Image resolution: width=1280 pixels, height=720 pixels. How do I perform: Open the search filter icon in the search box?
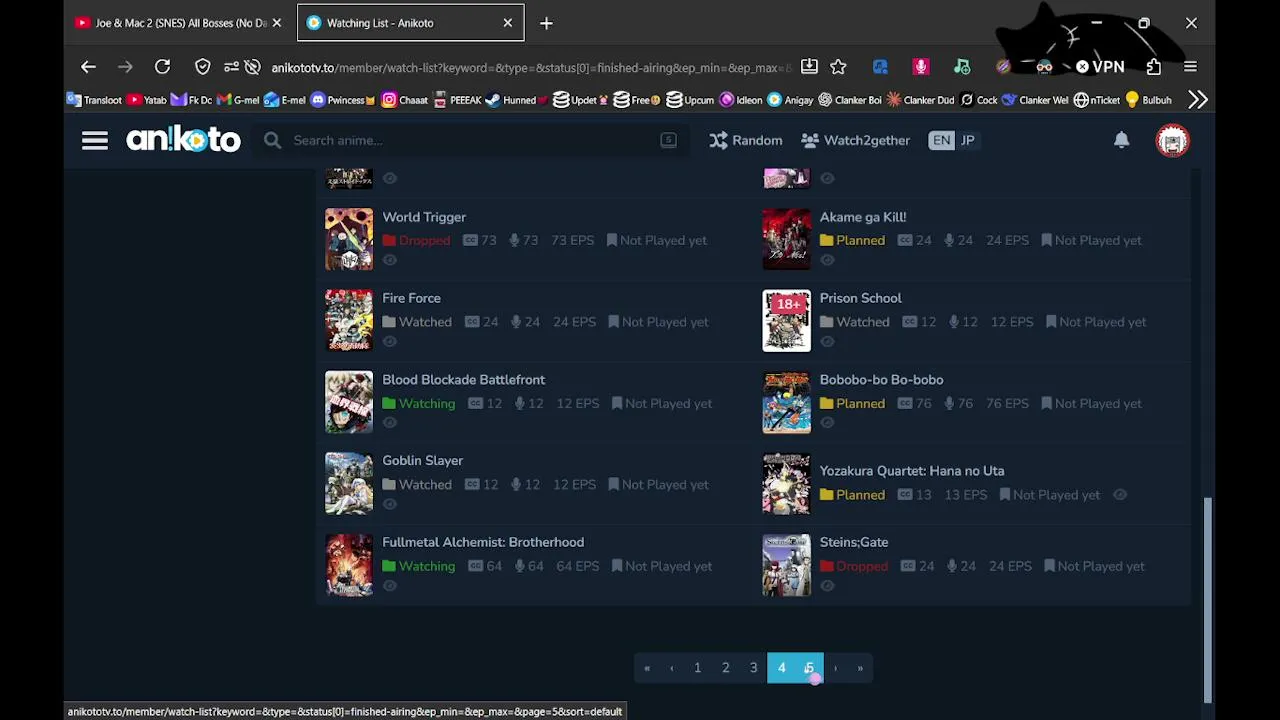(x=668, y=141)
